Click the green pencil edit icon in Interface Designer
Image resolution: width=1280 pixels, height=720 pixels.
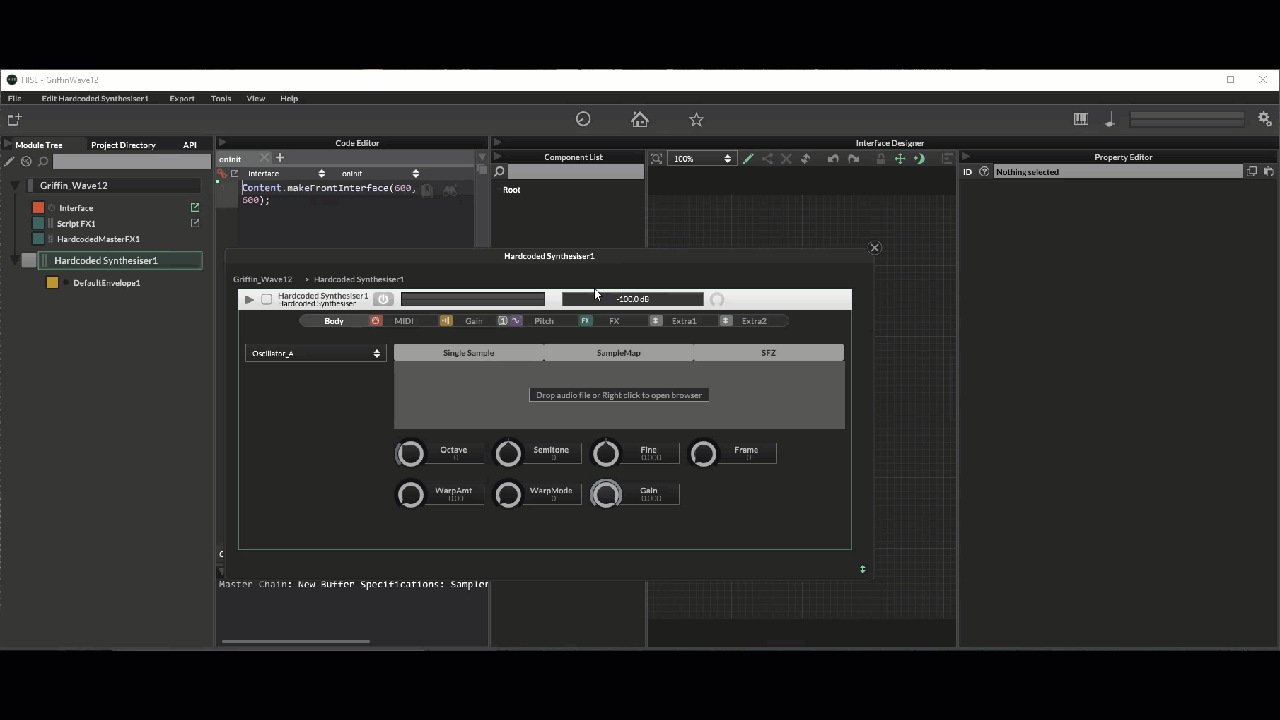click(748, 158)
